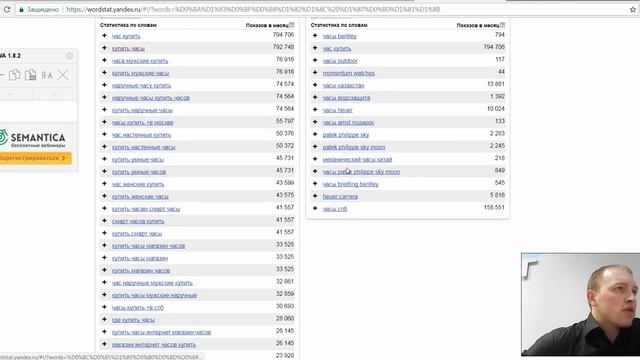Screen dimensions: 640x360
Task: Add 'купить смарт часы' using plus icon
Action: [104, 233]
